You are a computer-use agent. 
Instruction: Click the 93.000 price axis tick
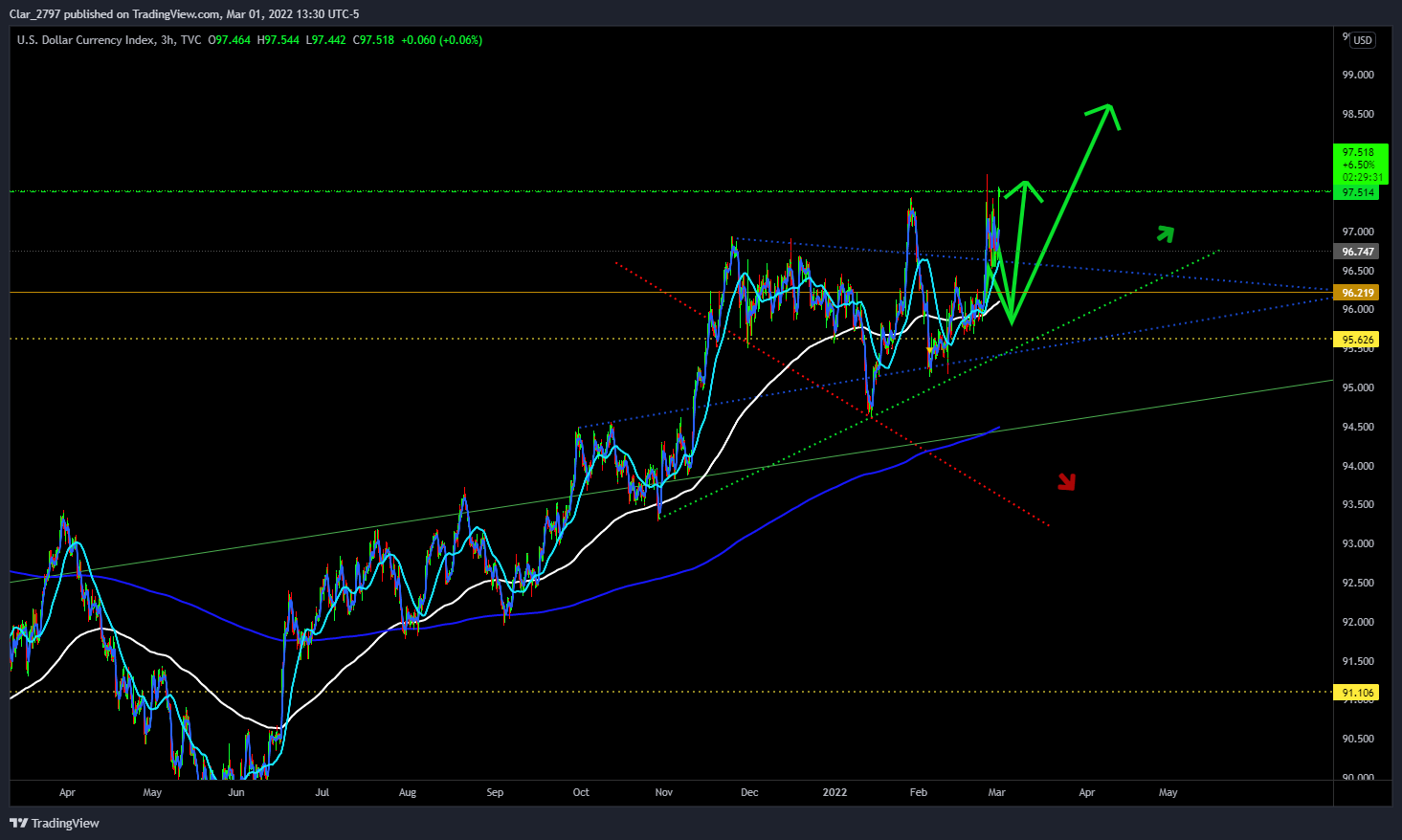[x=1358, y=543]
